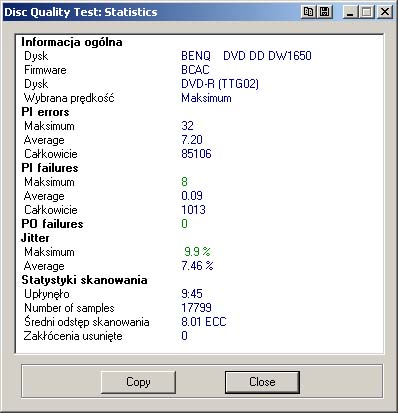Click speed value 'Maksimum'
This screenshot has height=413, width=398.
coord(206,98)
